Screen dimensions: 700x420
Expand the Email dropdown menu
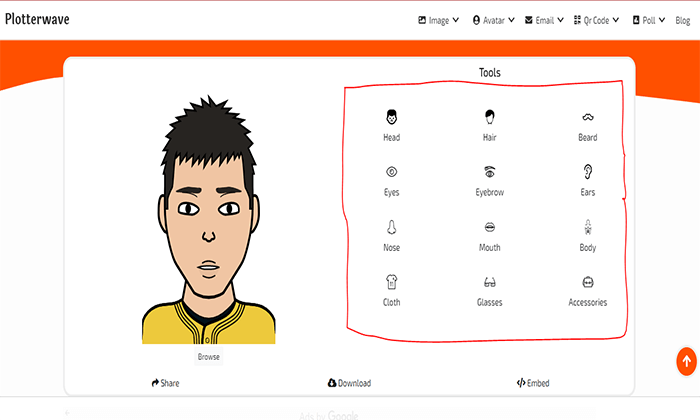(x=544, y=20)
